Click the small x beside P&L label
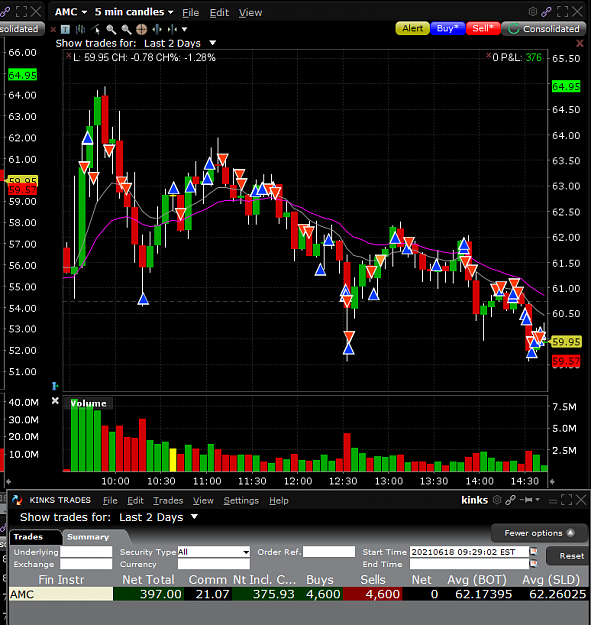This screenshot has width=591, height=625. (489, 56)
